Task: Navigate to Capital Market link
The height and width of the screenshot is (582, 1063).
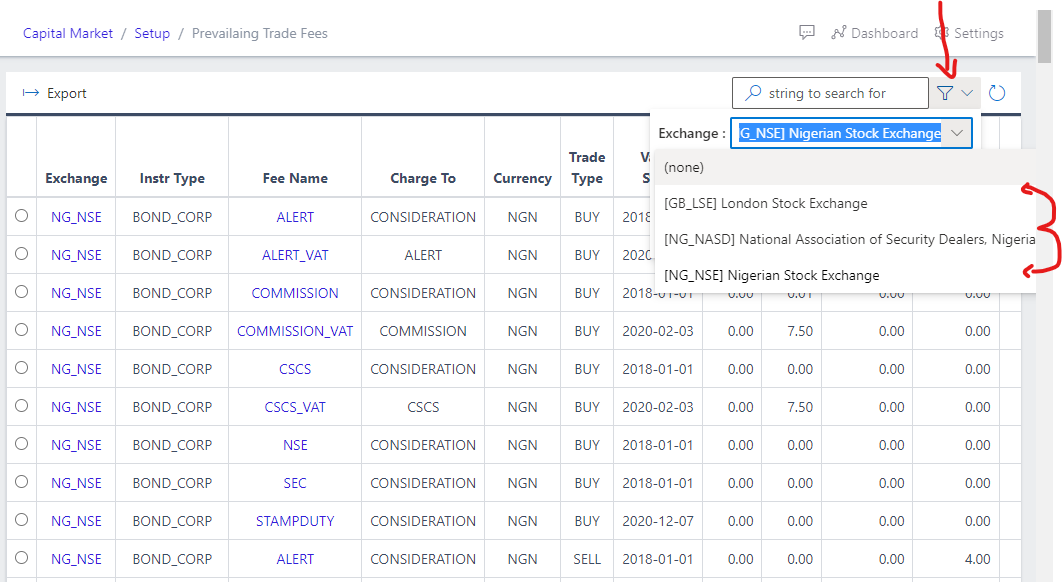Action: [67, 32]
